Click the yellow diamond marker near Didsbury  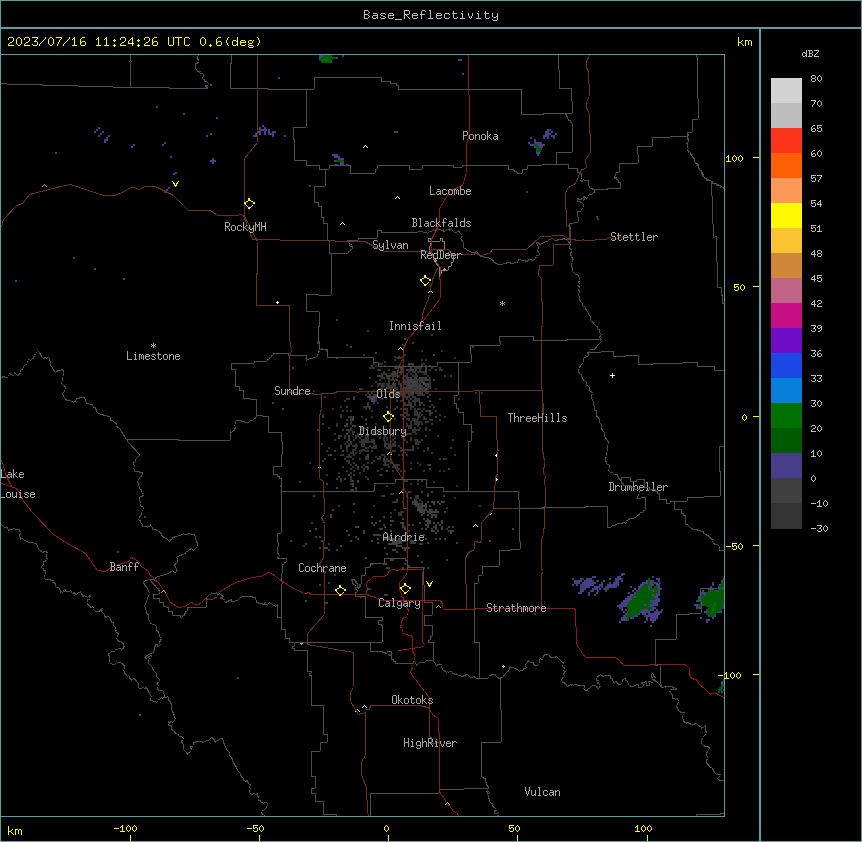388,417
